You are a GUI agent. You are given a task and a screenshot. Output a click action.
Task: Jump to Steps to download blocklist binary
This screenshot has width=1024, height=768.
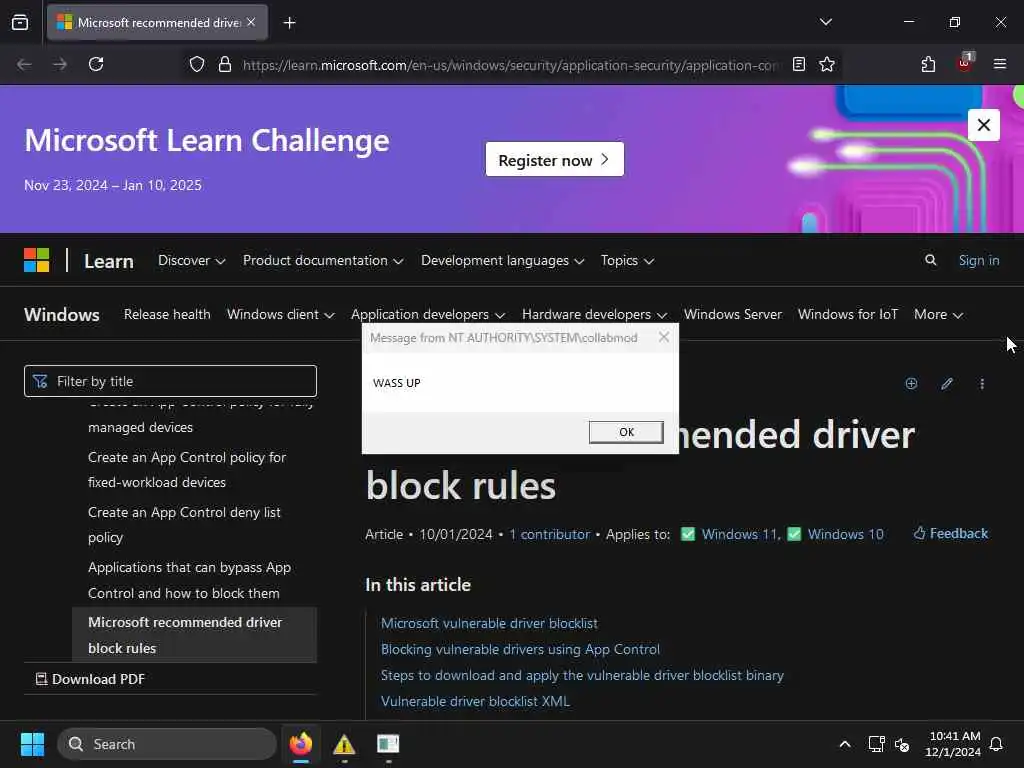582,675
